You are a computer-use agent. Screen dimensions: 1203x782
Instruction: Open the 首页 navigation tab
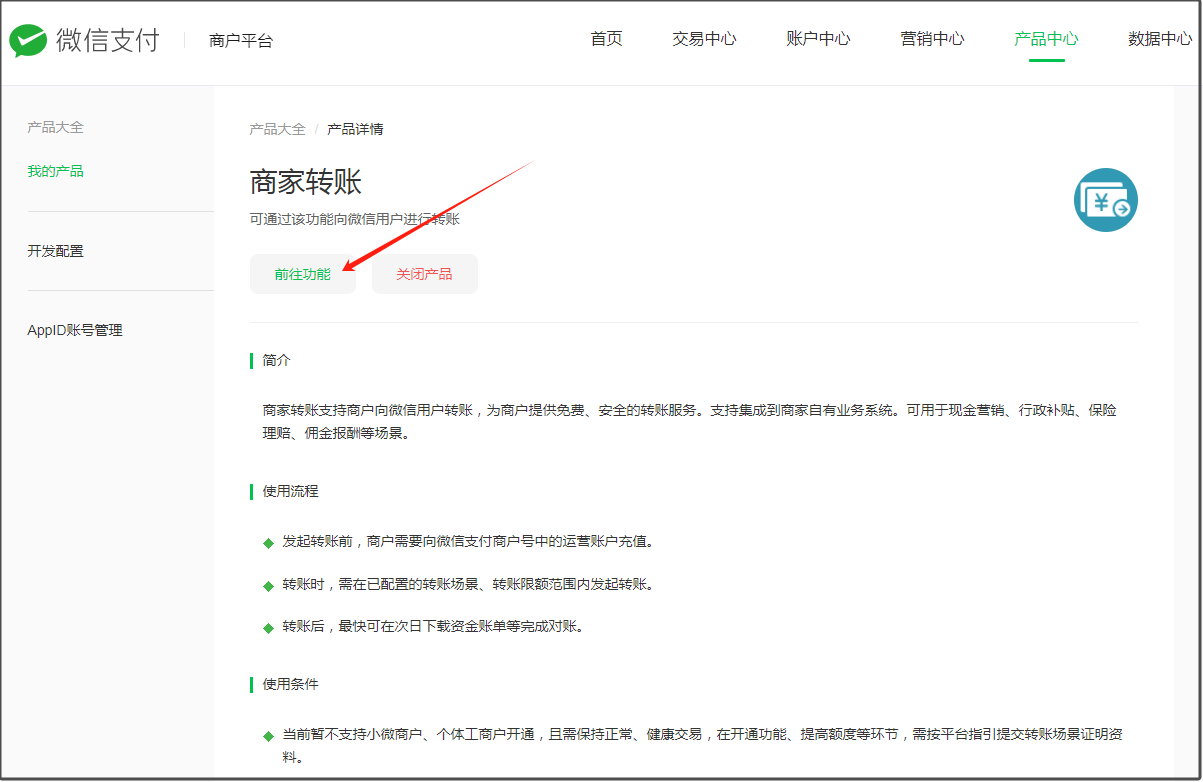coord(606,39)
